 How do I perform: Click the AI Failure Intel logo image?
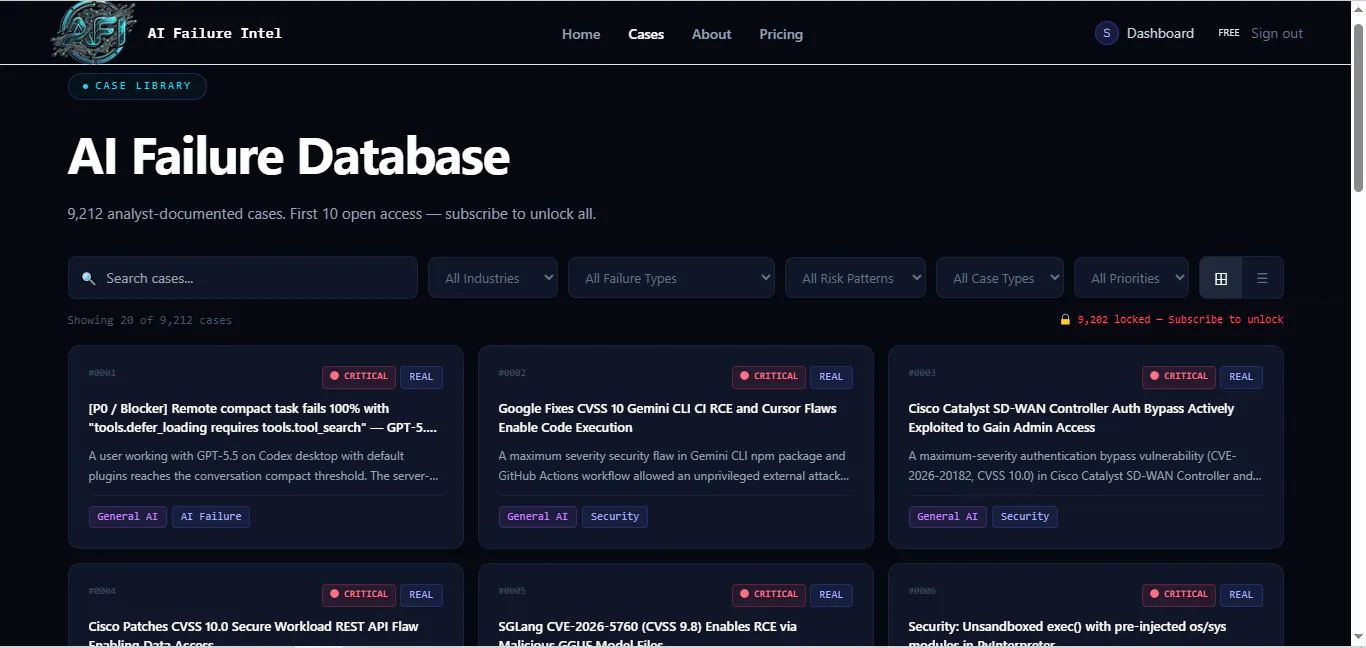click(x=93, y=32)
